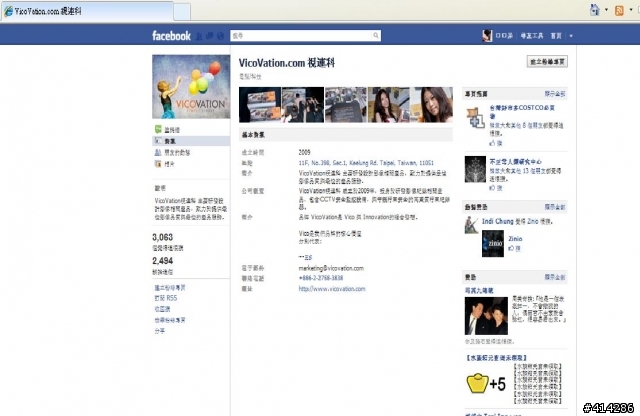This screenshot has width=640, height=416.
Task: Click the search magnifier icon
Action: pos(376,36)
